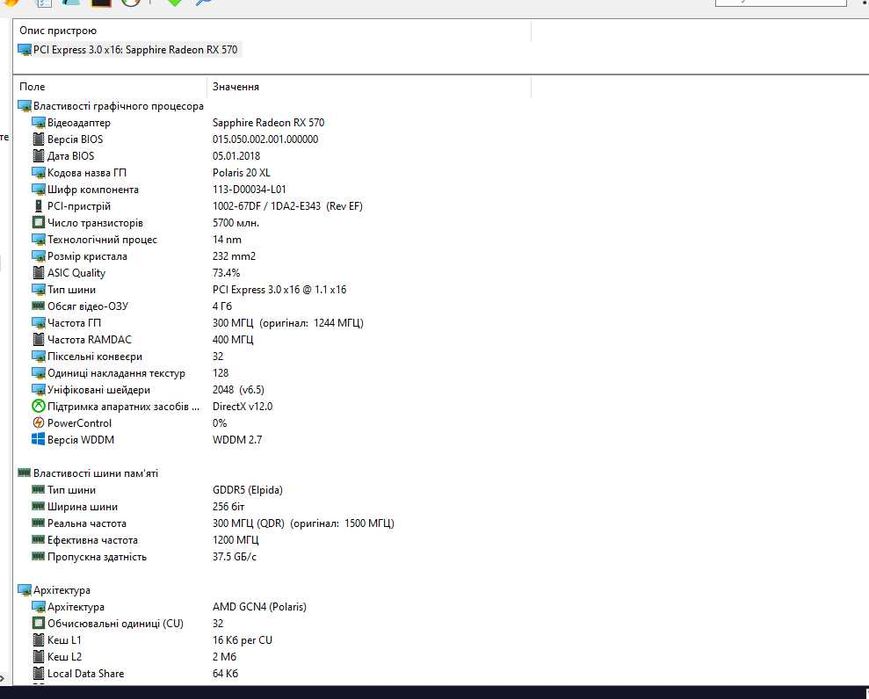The width and height of the screenshot is (869, 699).
Task: Click the value 'Polaris 20 XL'
Action: 241,172
